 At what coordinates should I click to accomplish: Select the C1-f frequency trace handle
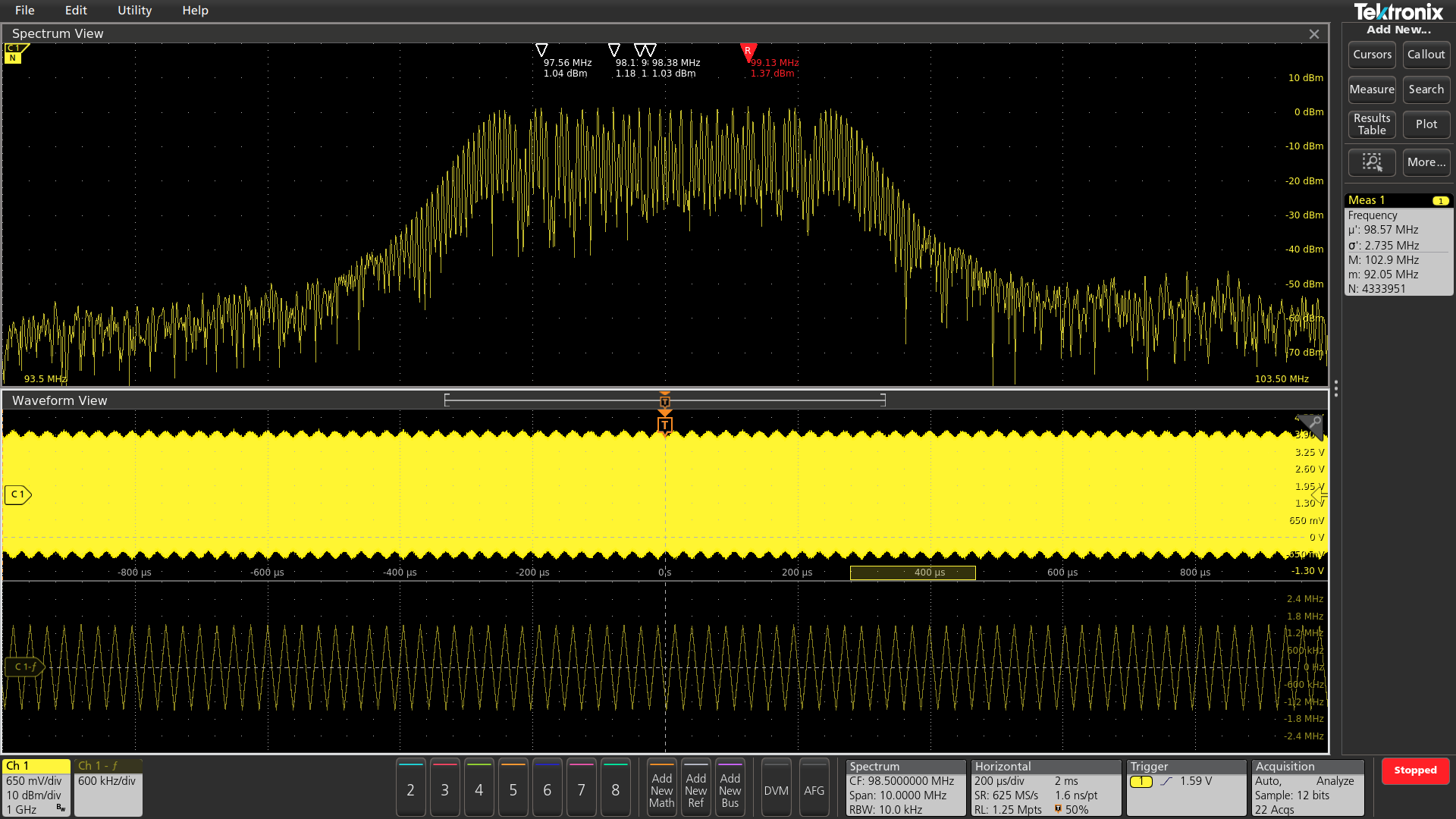pos(25,667)
